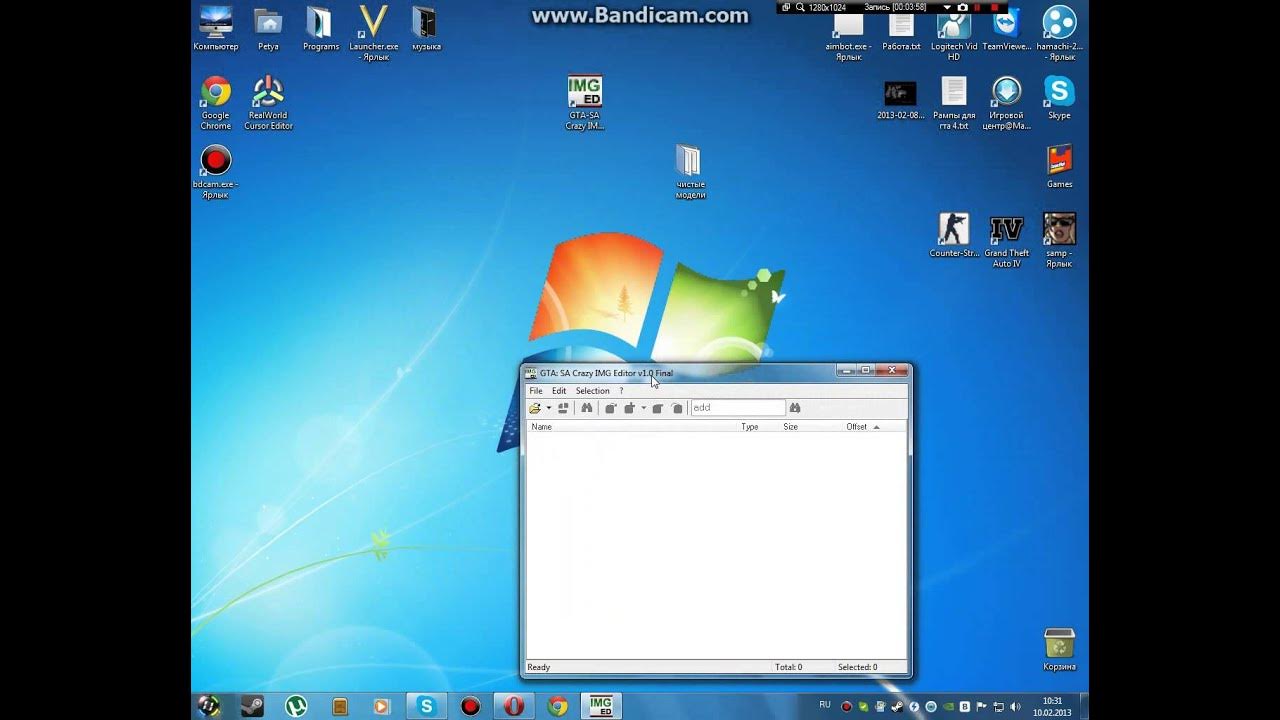
Task: Select the Counter-Strike desktop icon
Action: pos(954,236)
